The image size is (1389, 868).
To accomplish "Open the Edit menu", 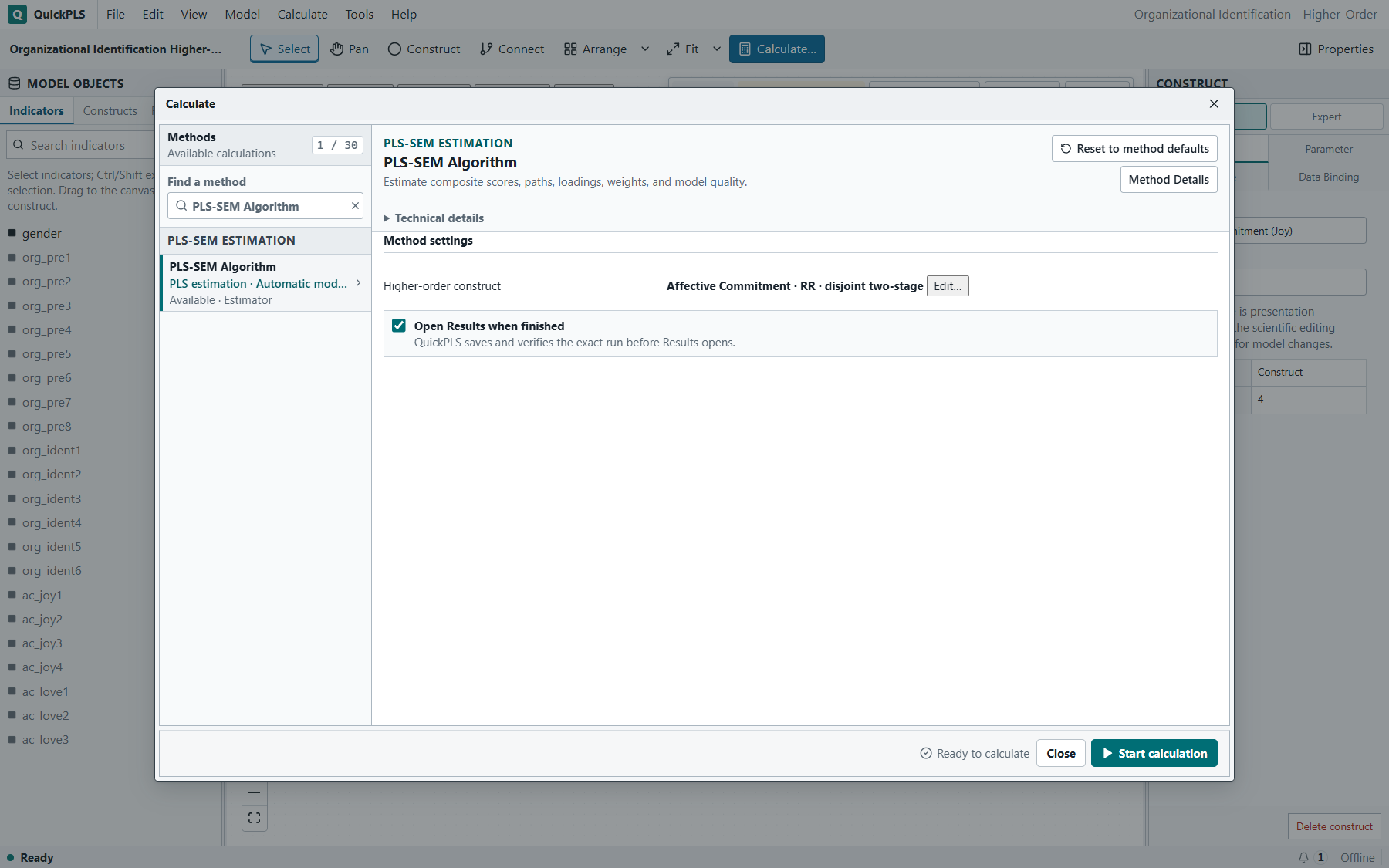I will tap(153, 14).
